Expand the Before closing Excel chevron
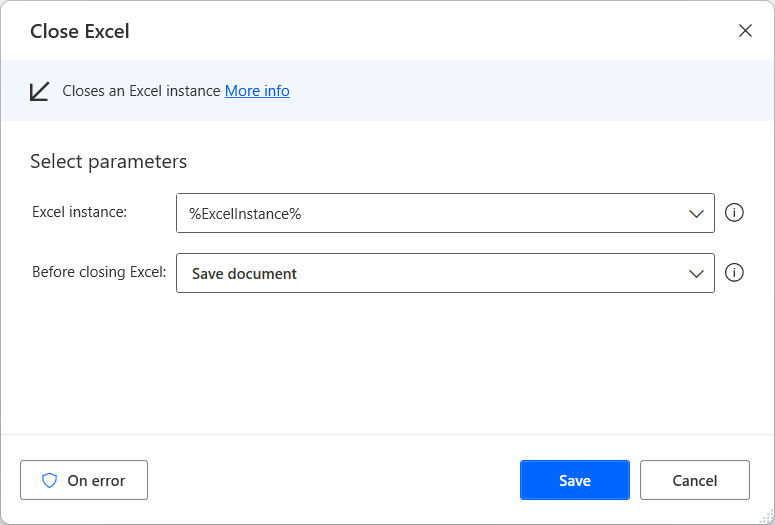The height and width of the screenshot is (525, 775). pos(696,273)
